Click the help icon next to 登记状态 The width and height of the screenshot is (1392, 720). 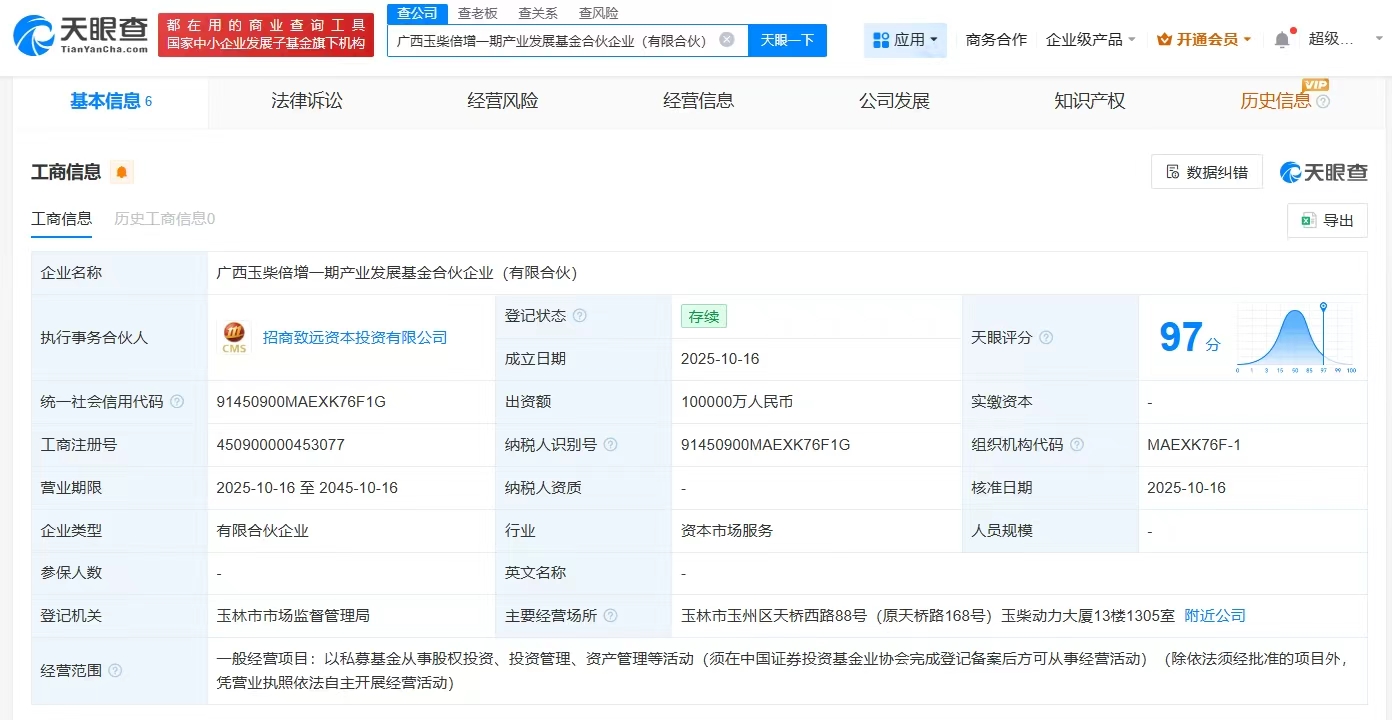click(580, 316)
